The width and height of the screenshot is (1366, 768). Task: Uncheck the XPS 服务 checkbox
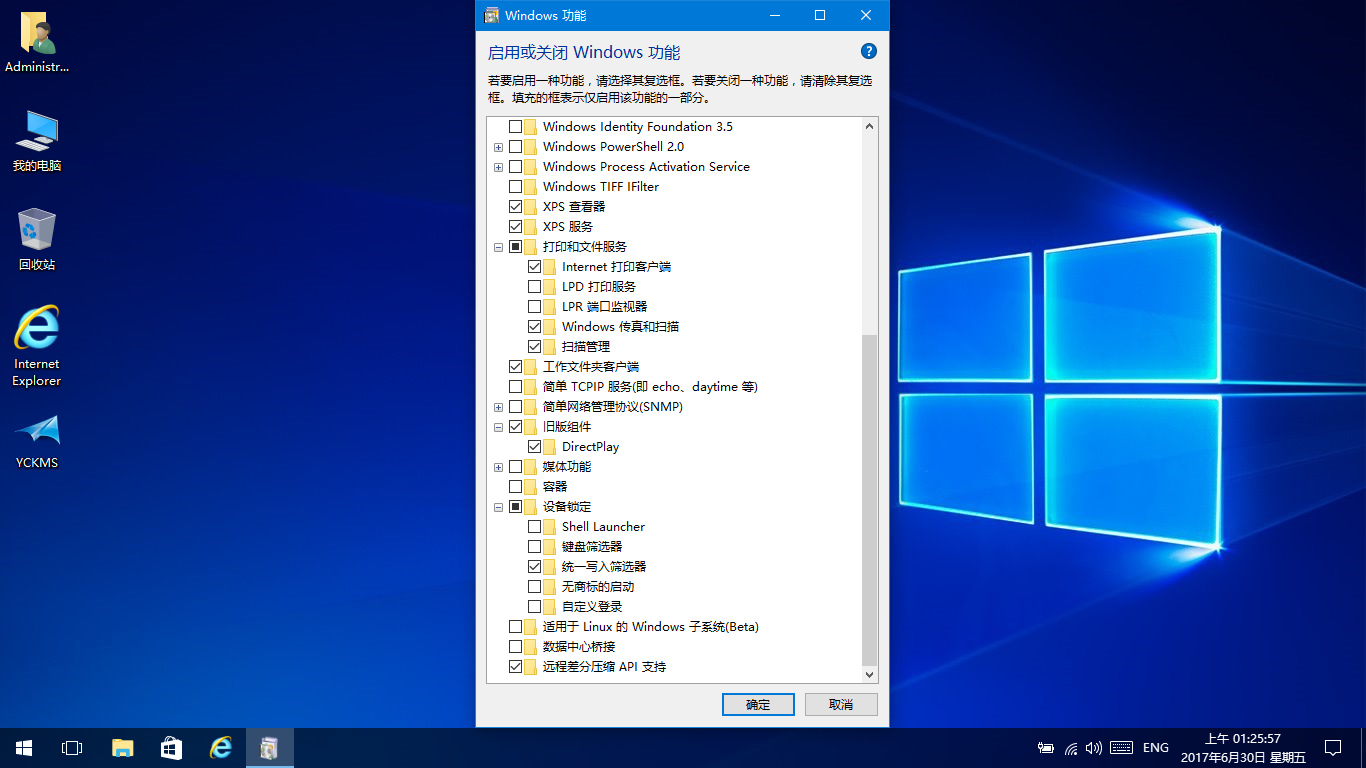(x=516, y=227)
